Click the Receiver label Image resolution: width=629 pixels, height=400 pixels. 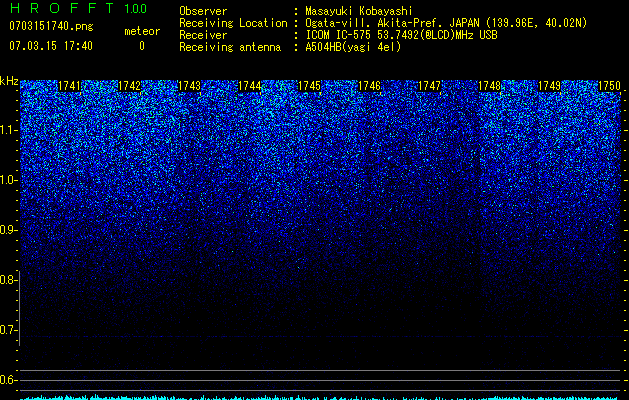pyautogui.click(x=203, y=35)
